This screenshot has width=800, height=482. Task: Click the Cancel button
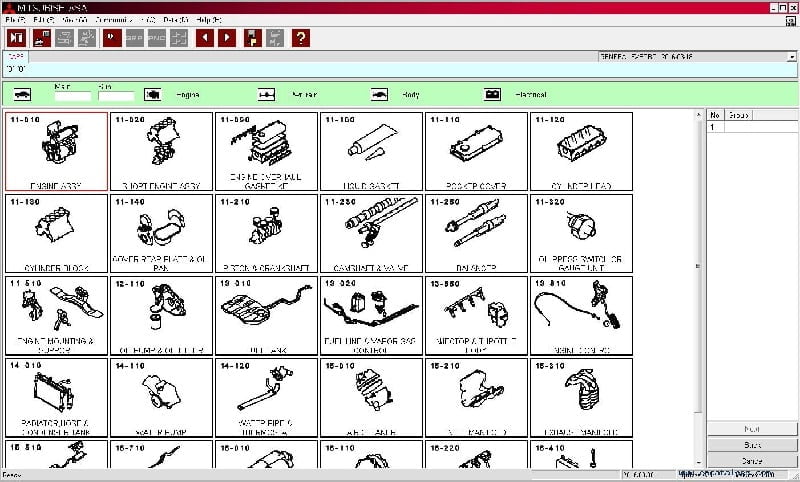(752, 460)
